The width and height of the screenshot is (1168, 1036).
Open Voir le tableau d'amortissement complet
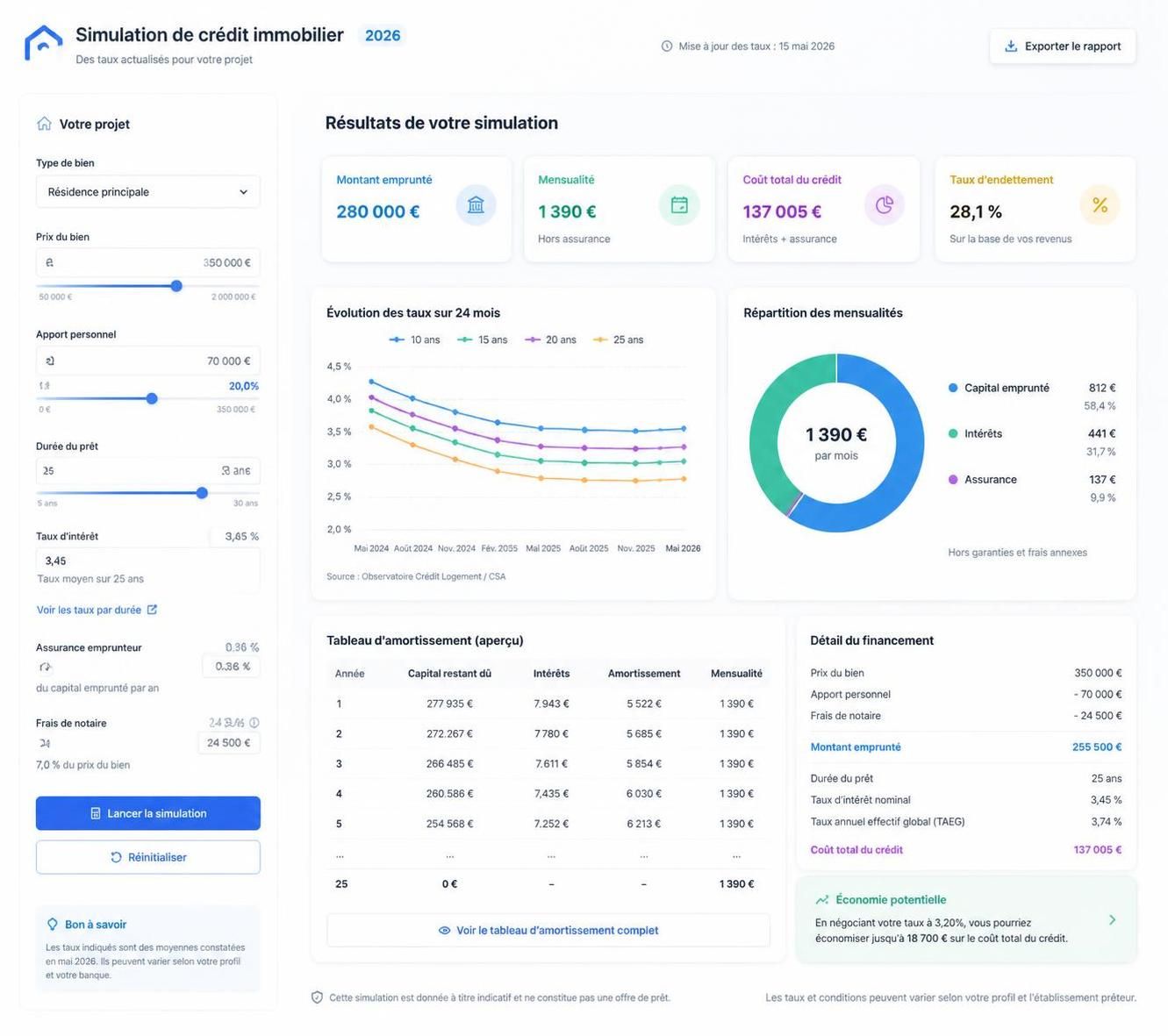[x=548, y=931]
